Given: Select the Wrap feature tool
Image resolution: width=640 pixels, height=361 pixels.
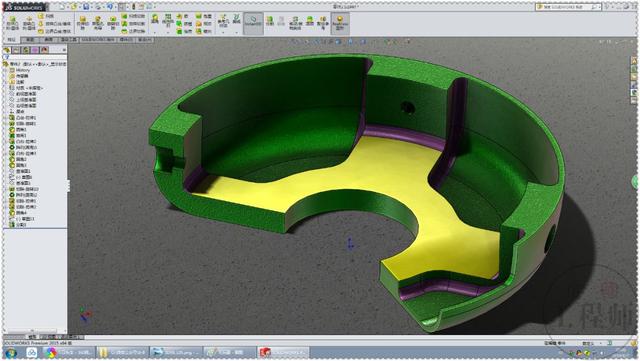Looking at the screenshot, I should (204, 16).
